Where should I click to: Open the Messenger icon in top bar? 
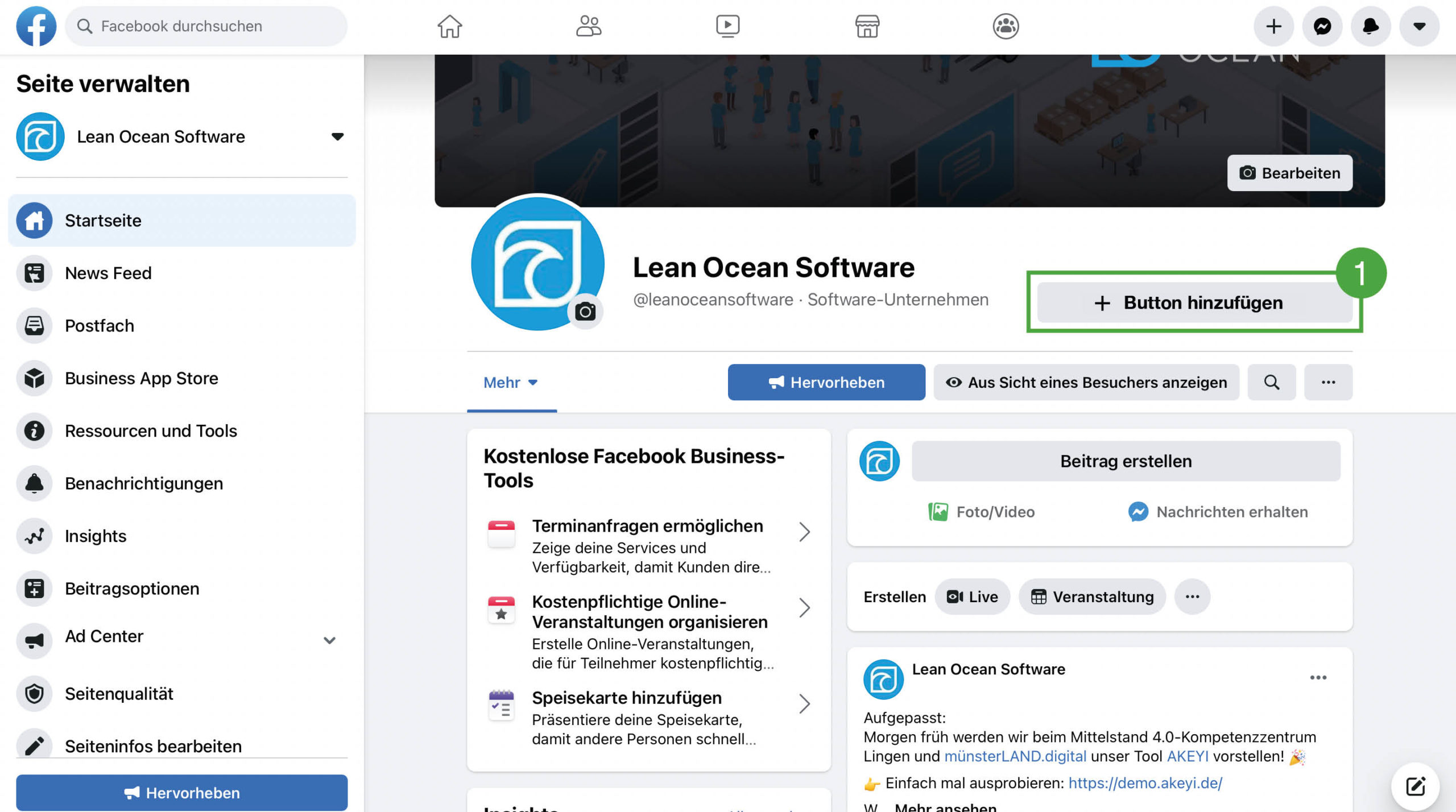click(x=1322, y=26)
